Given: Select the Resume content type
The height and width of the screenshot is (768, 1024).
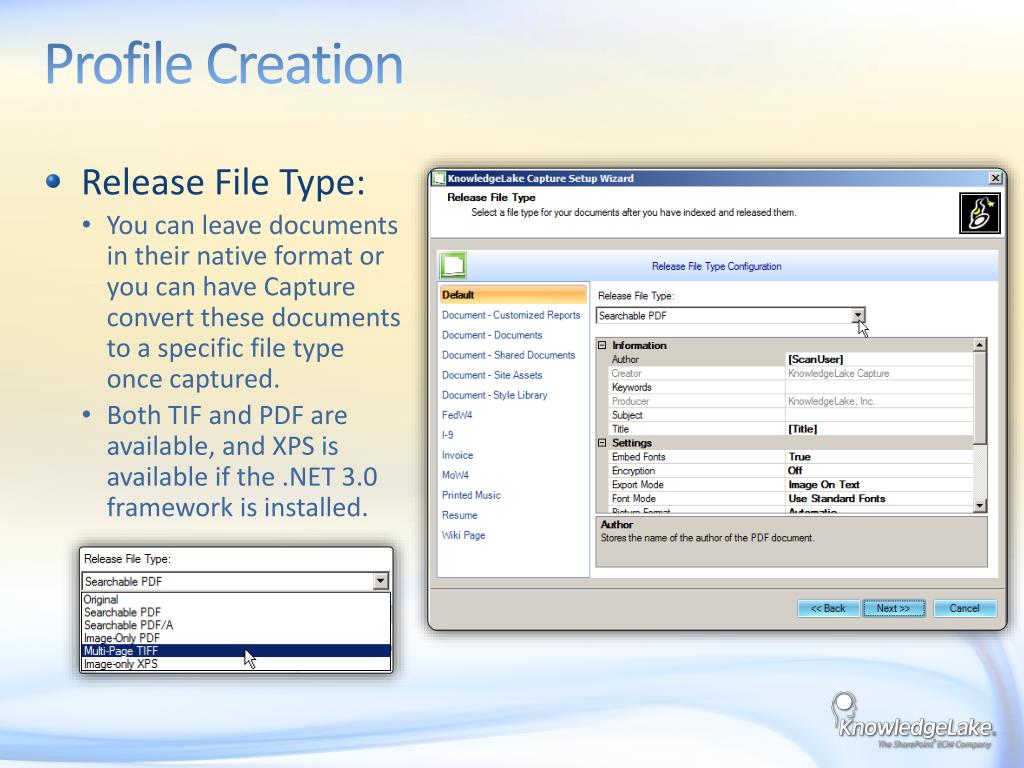Looking at the screenshot, I should click(x=459, y=515).
